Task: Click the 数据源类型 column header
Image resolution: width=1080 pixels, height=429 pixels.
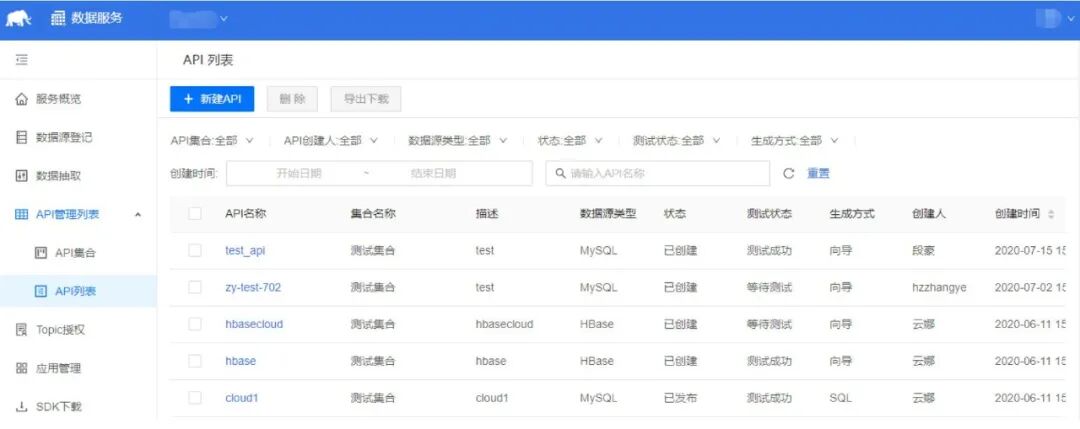Action: tap(608, 214)
